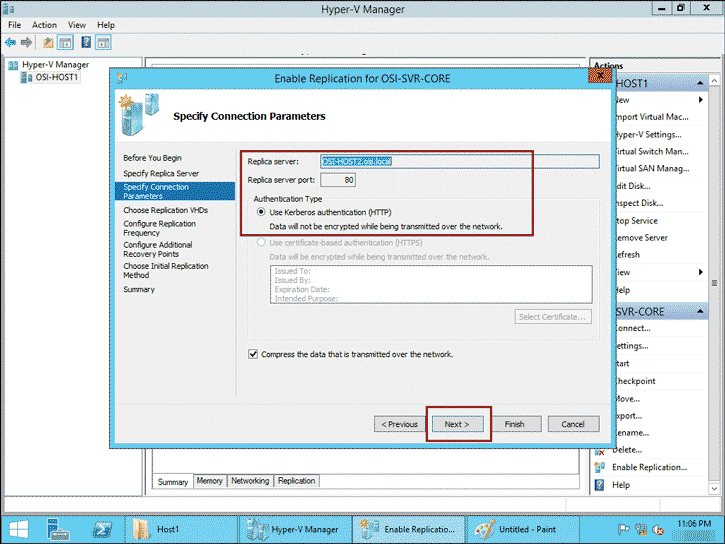Click the taskbar clock showing 11:06 PM
725x544 pixels.
pos(694,524)
